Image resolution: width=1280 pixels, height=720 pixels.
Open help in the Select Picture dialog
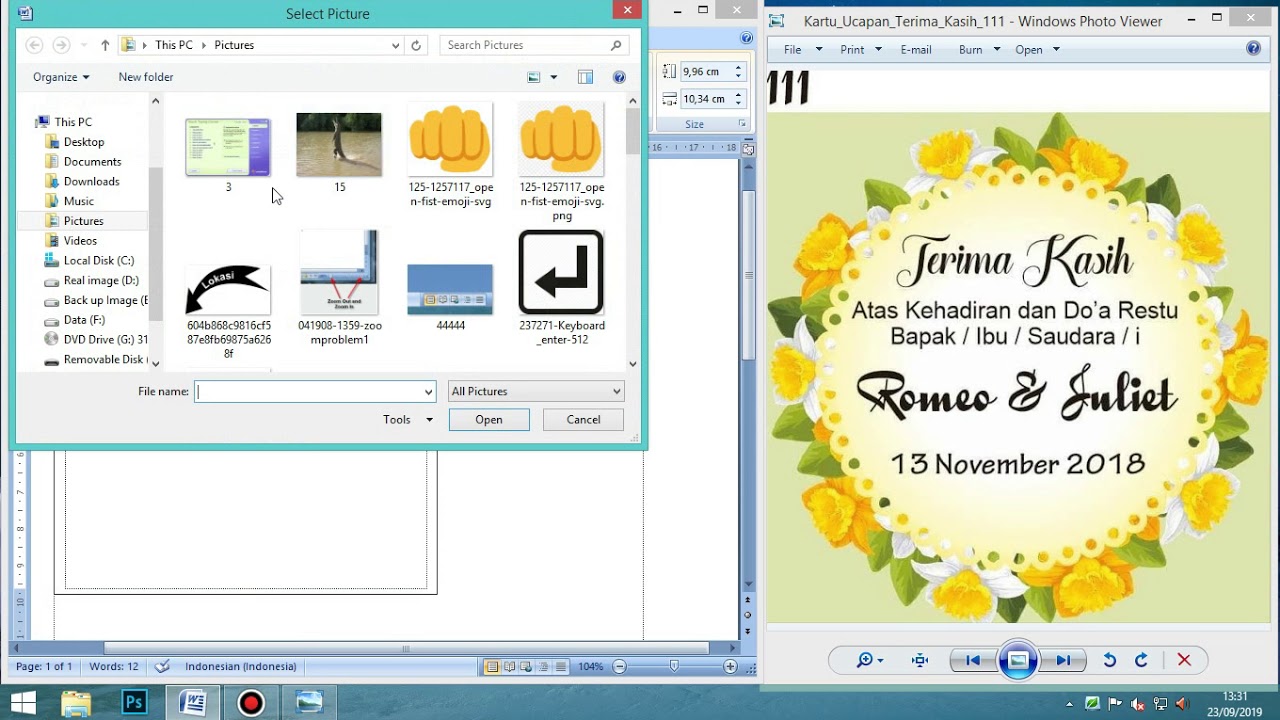tap(619, 77)
